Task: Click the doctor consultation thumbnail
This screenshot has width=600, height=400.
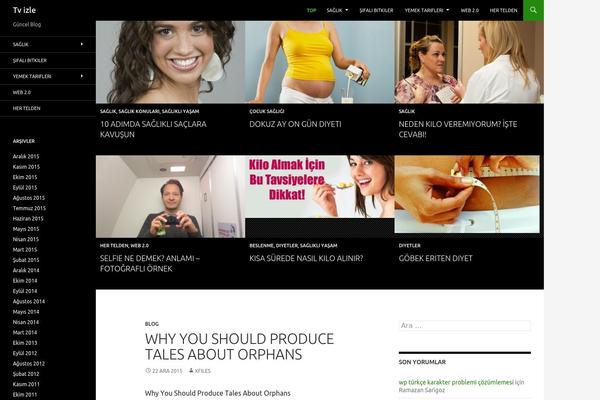Action: tap(469, 62)
